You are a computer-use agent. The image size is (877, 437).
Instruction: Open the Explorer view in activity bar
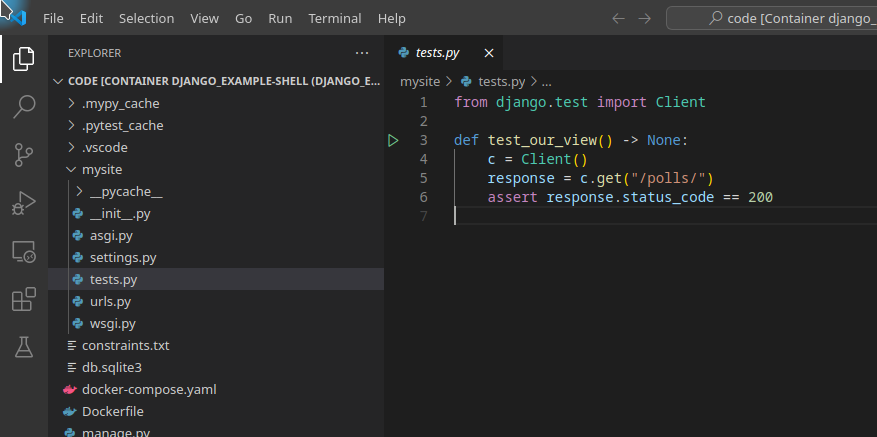tap(23, 59)
